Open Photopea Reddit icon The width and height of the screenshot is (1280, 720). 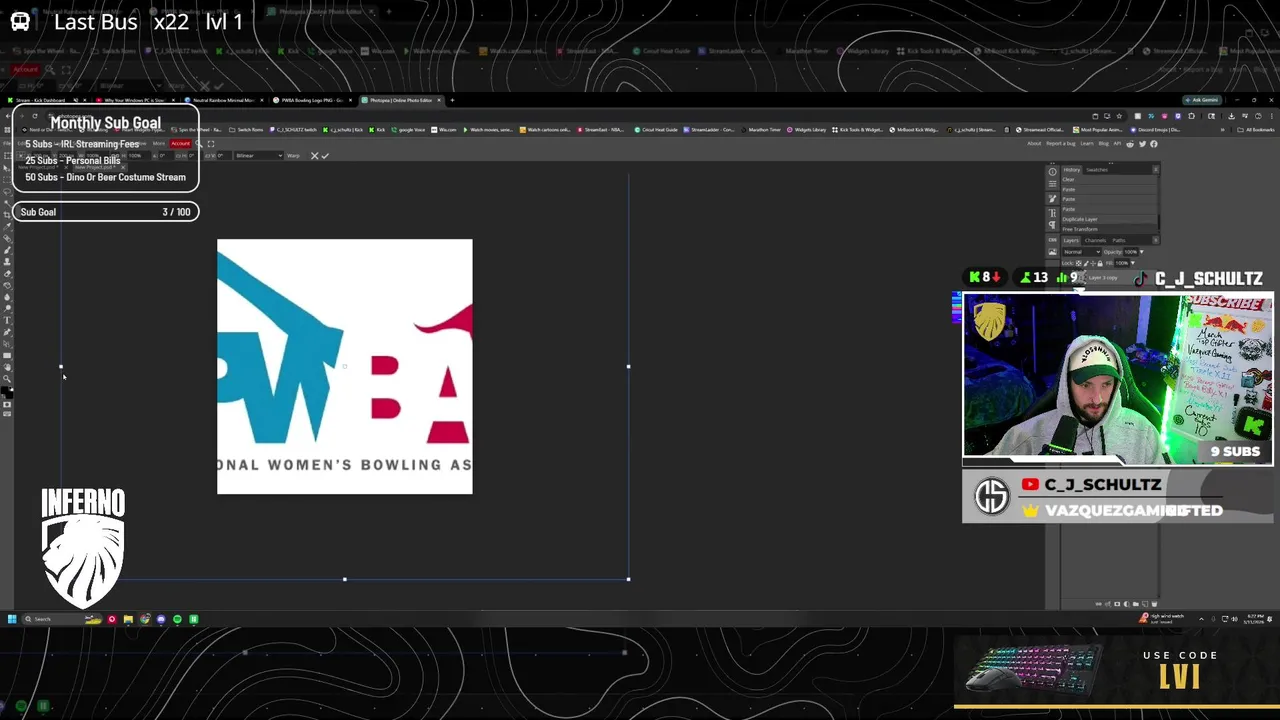click(1130, 144)
